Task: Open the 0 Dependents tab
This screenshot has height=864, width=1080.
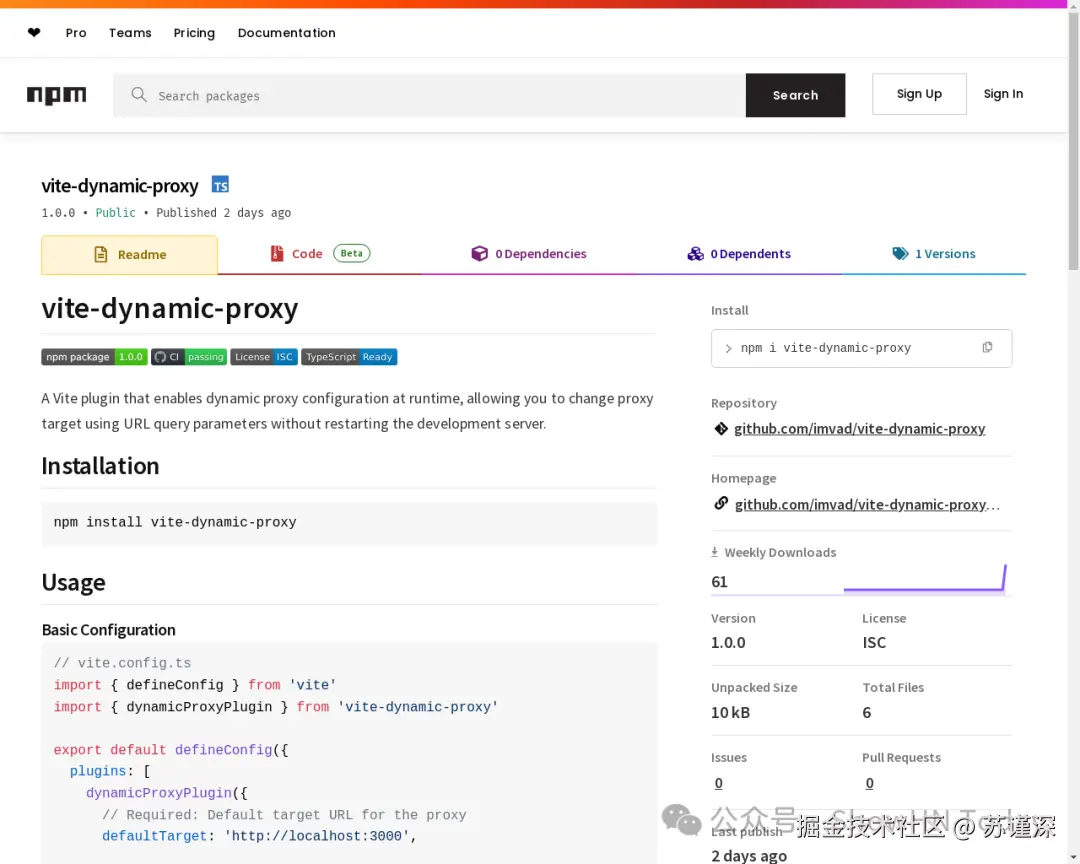Action: tap(738, 254)
